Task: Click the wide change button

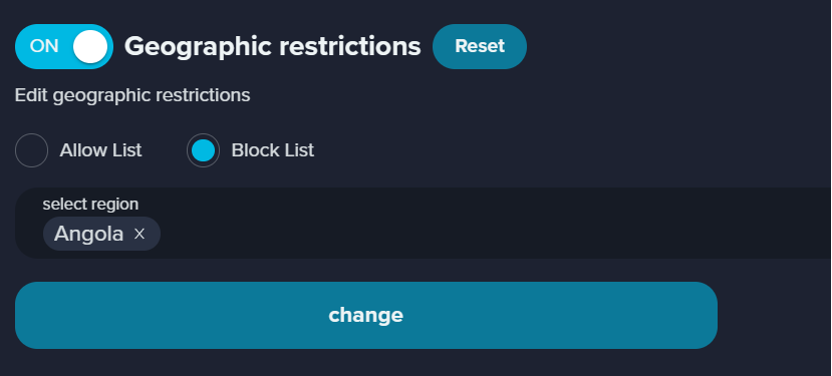Action: [366, 315]
